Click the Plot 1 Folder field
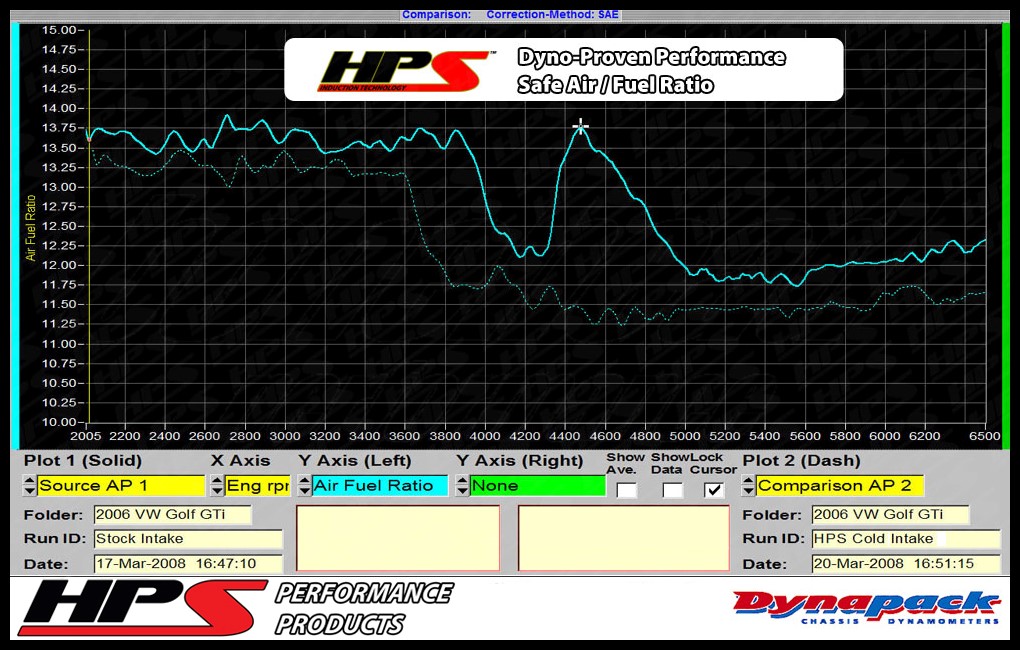The image size is (1020, 650). (x=172, y=515)
